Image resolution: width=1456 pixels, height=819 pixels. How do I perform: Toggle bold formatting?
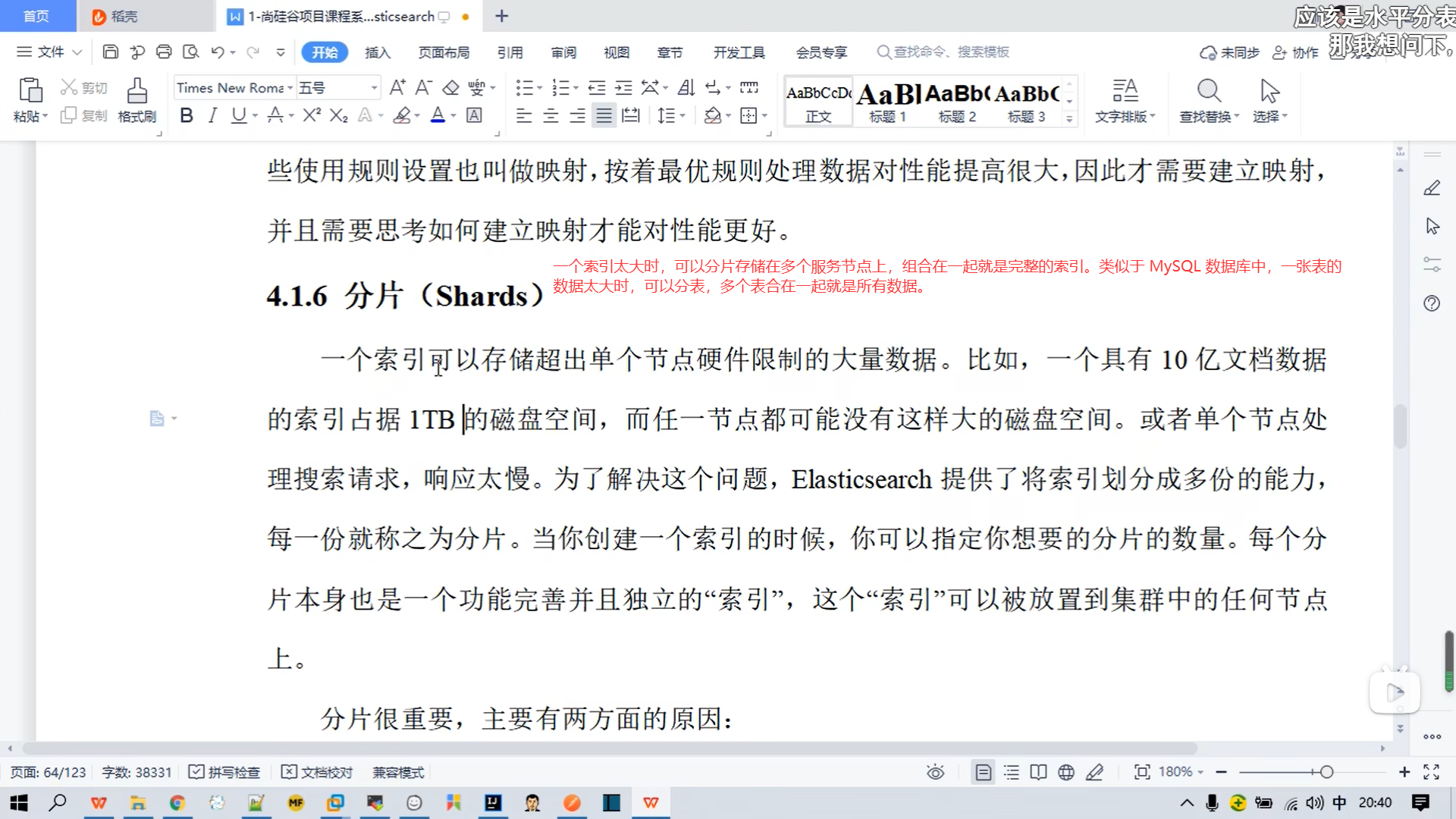187,115
